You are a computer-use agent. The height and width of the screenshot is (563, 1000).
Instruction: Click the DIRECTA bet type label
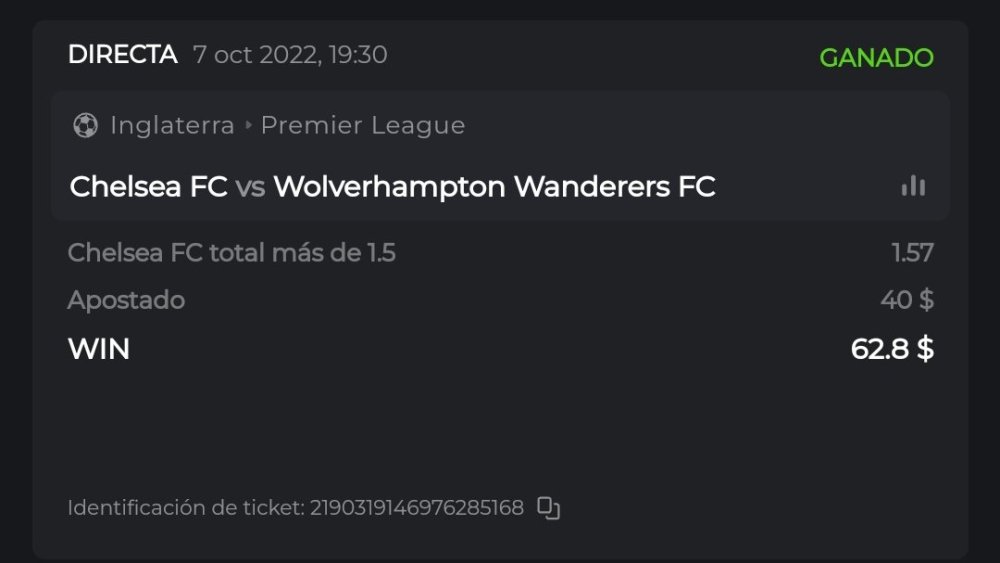[122, 55]
